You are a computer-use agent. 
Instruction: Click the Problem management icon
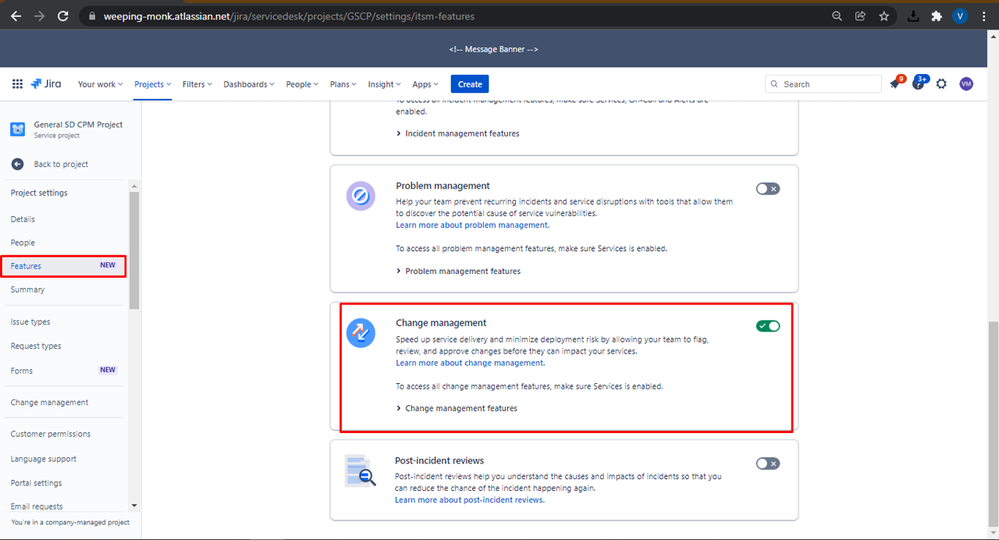point(361,195)
